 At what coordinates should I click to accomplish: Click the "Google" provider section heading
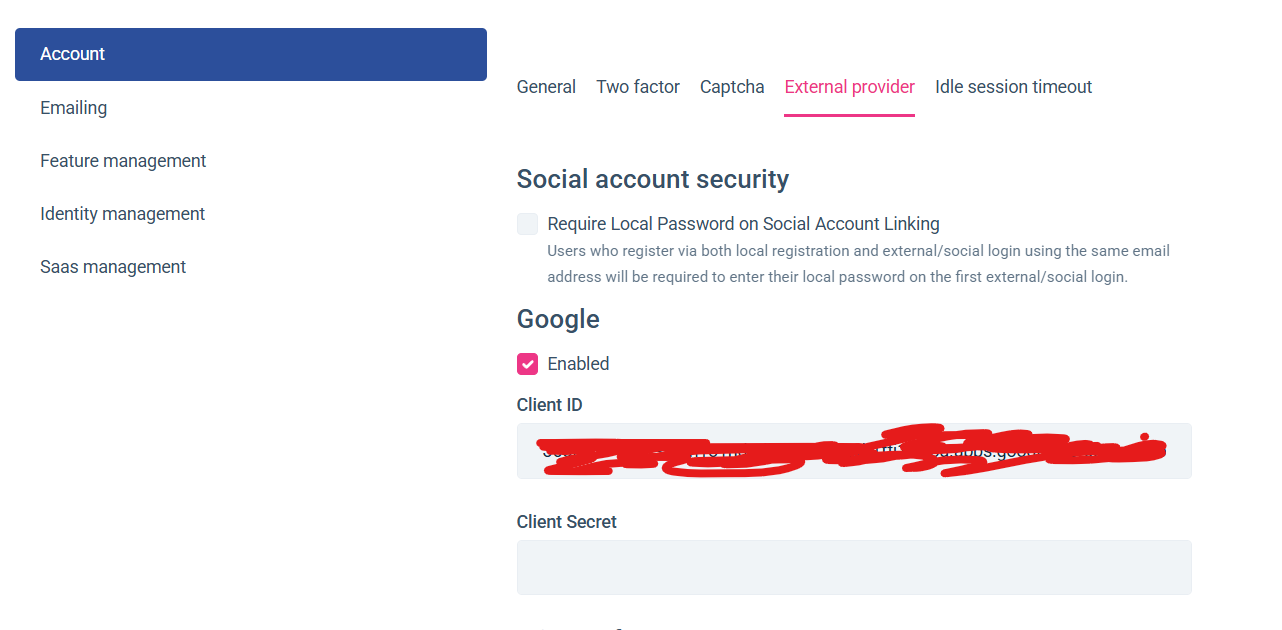click(x=558, y=319)
